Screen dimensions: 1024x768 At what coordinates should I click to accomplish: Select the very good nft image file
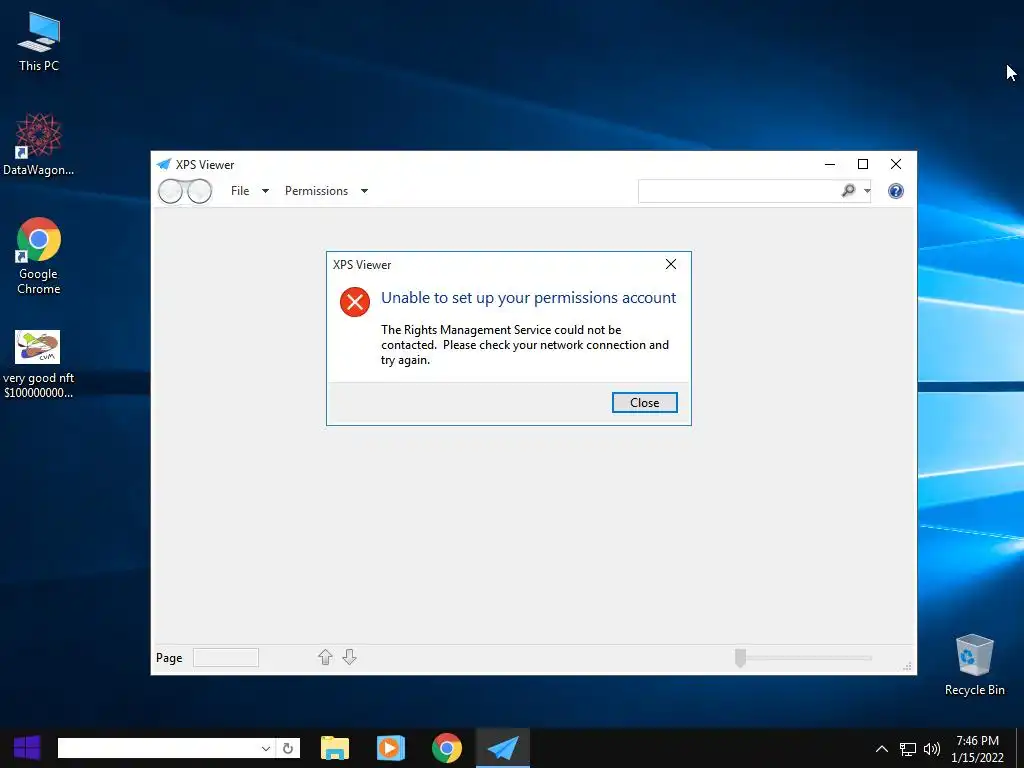pyautogui.click(x=39, y=364)
